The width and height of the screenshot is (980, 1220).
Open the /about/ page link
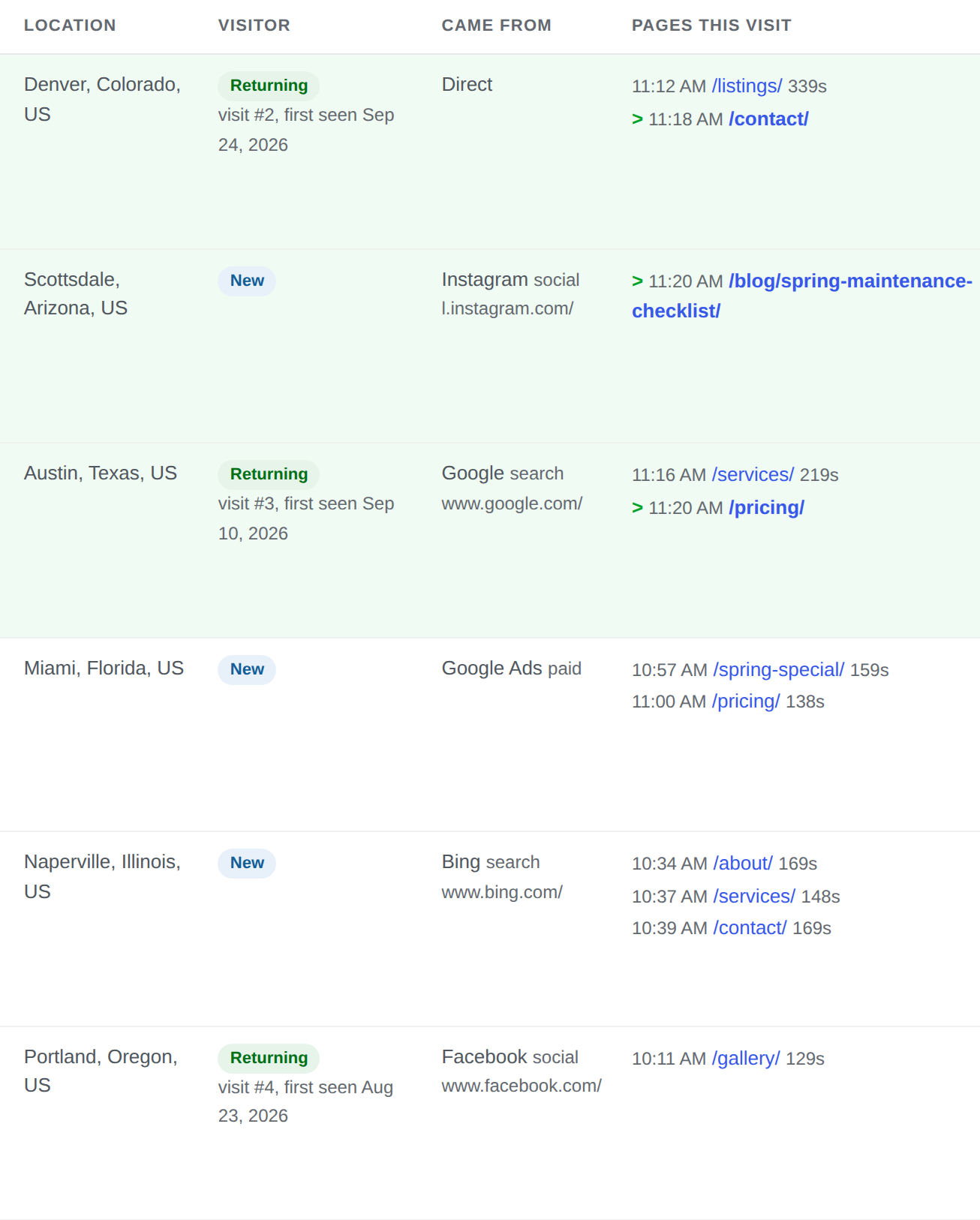(x=743, y=864)
